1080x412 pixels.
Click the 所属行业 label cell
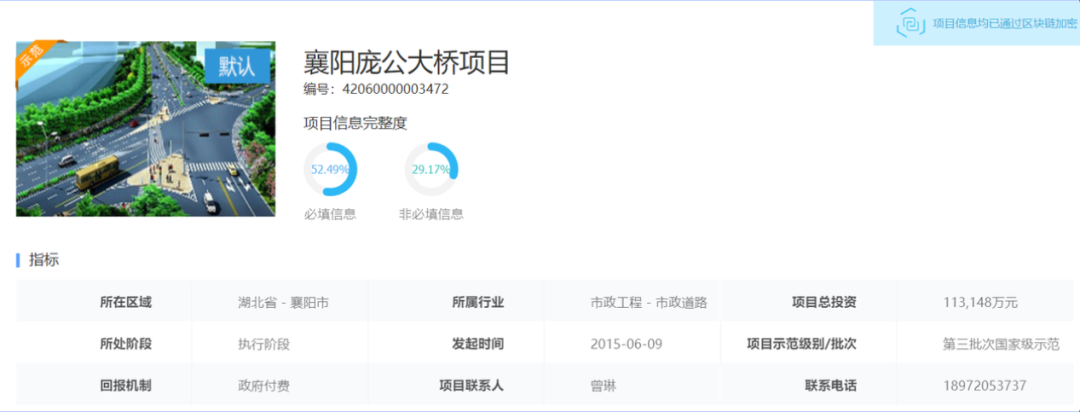pyautogui.click(x=456, y=301)
